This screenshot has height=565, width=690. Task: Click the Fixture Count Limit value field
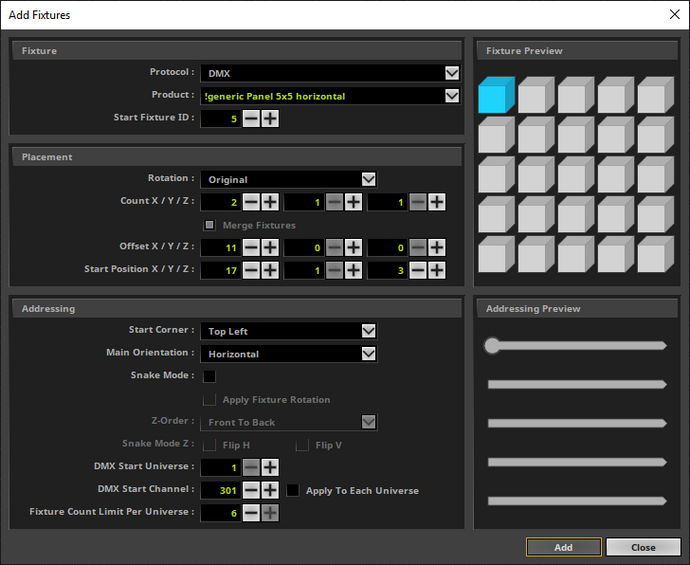220,513
